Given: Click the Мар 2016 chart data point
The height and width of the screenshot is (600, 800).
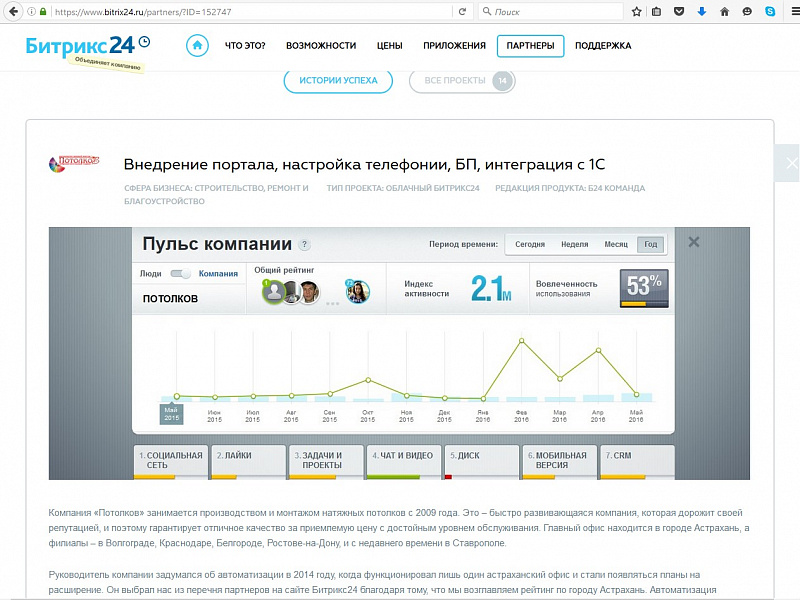Looking at the screenshot, I should coord(560,379).
